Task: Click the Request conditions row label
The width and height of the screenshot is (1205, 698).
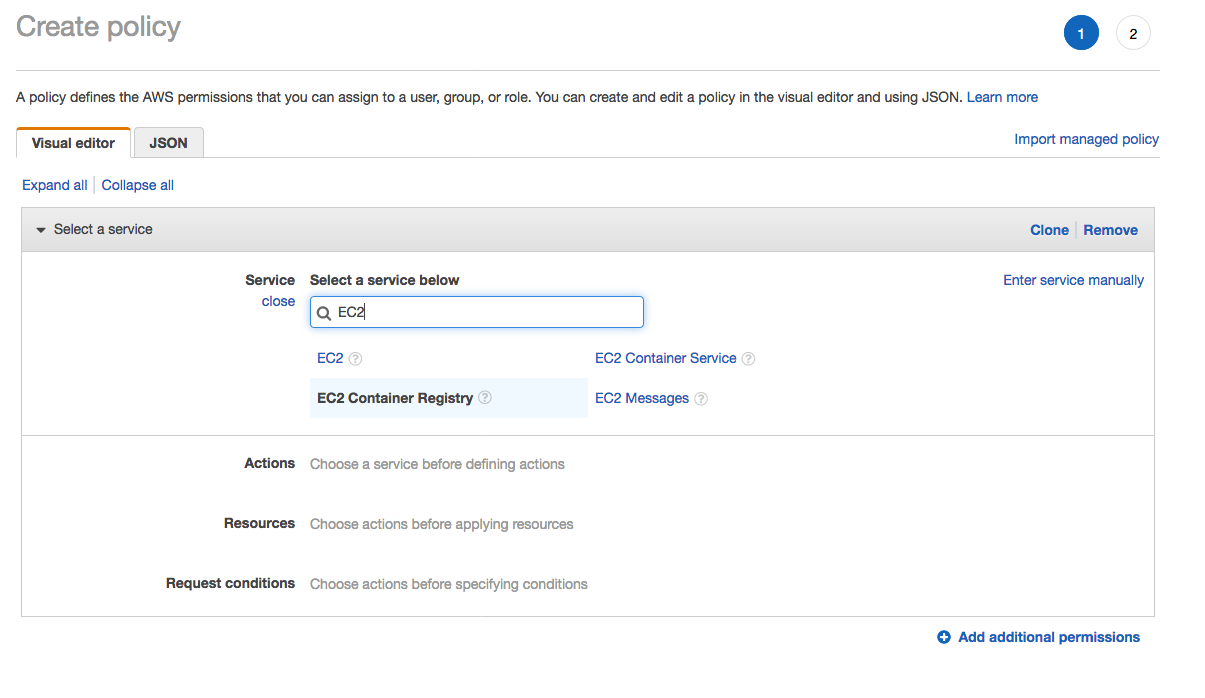Action: (x=230, y=583)
